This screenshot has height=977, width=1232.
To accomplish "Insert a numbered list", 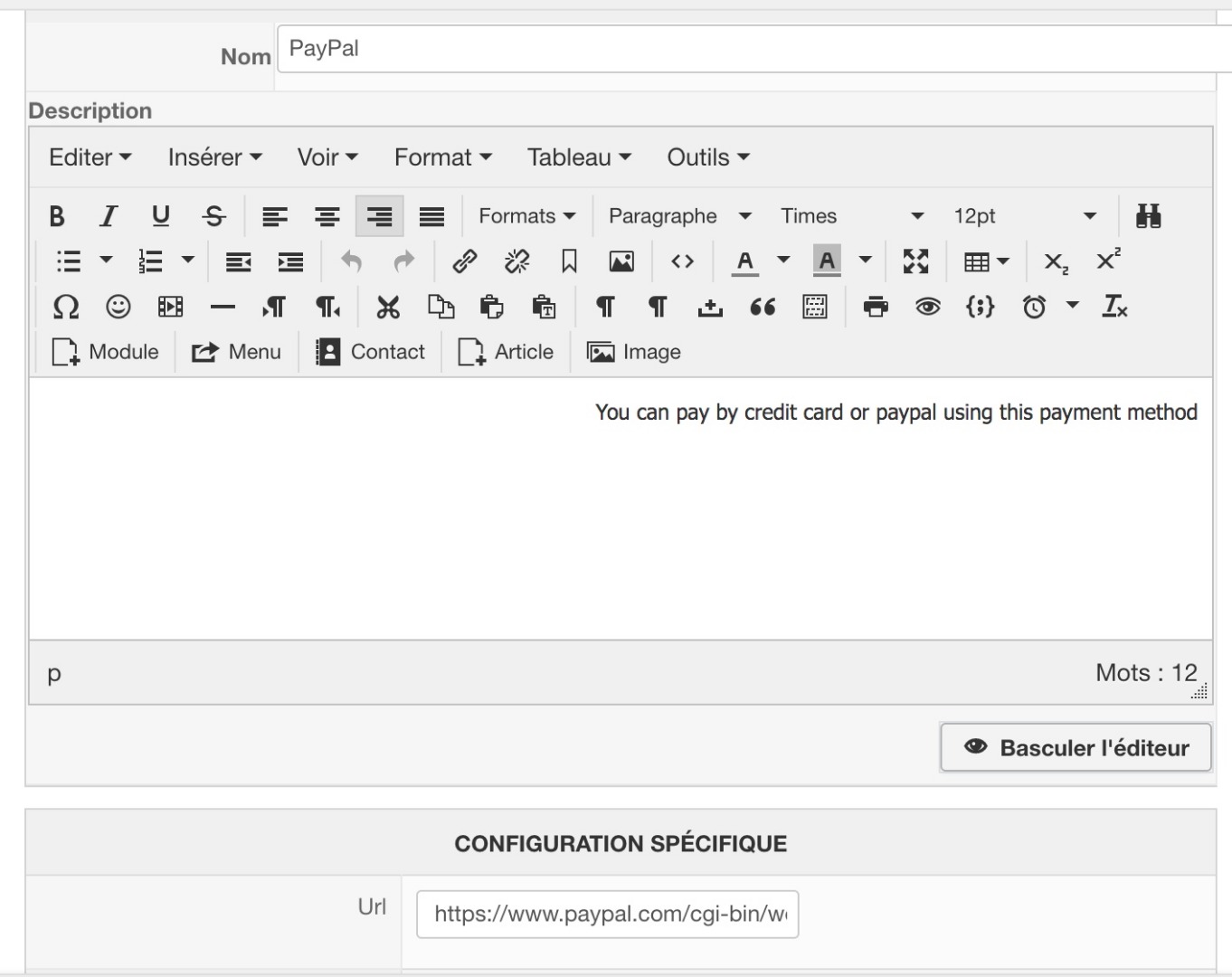I will tap(150, 262).
